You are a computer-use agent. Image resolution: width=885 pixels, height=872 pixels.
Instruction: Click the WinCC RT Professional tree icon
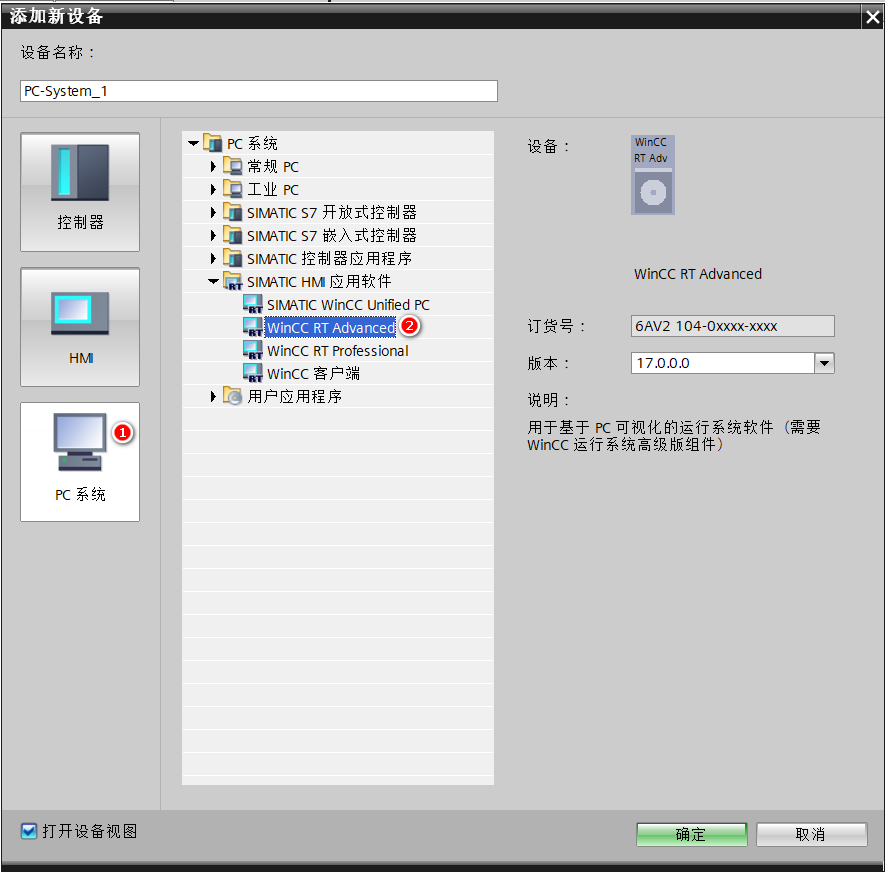click(x=252, y=351)
